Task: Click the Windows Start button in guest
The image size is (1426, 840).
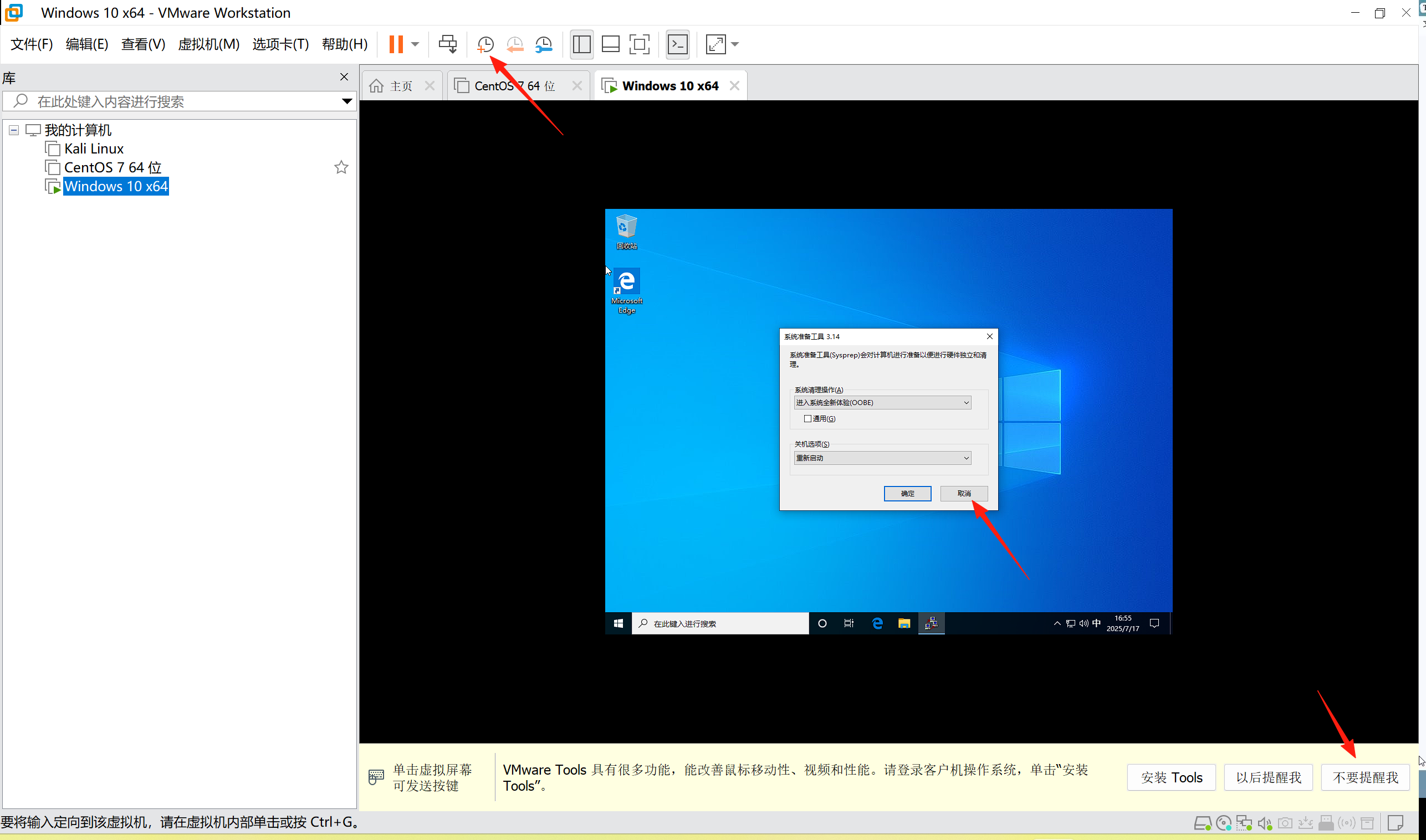Action: tap(618, 623)
